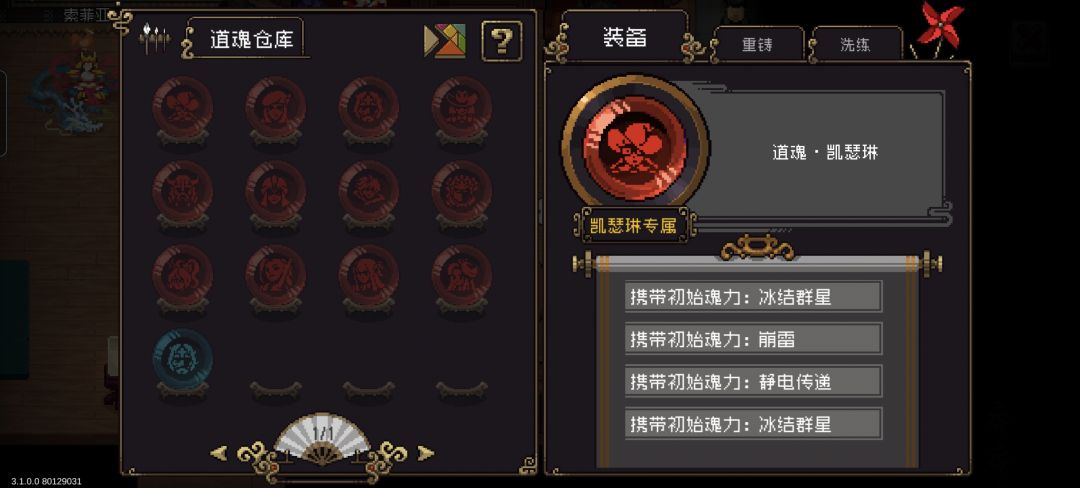This screenshot has height=488, width=1080.
Task: Click the 凯瑟琳专属 label button
Action: click(x=634, y=226)
